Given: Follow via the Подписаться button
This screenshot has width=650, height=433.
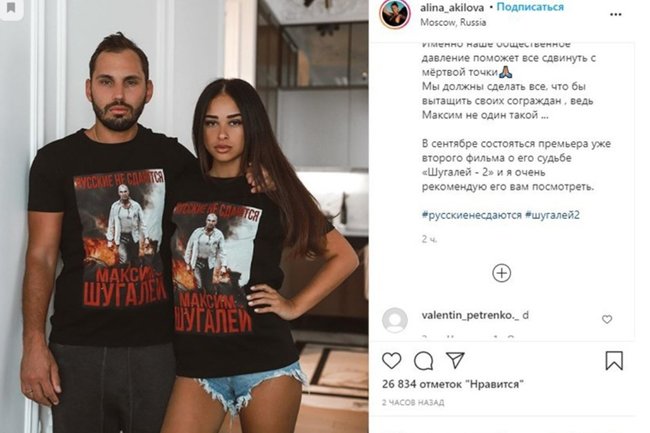Looking at the screenshot, I should [x=530, y=7].
